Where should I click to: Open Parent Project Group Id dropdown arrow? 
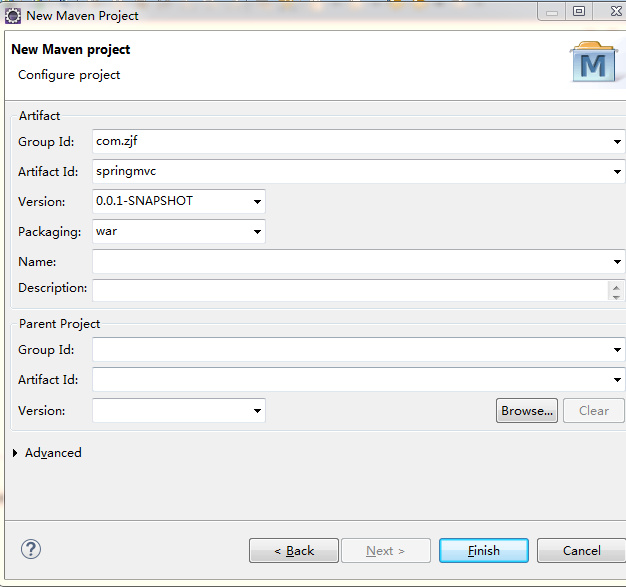point(617,350)
